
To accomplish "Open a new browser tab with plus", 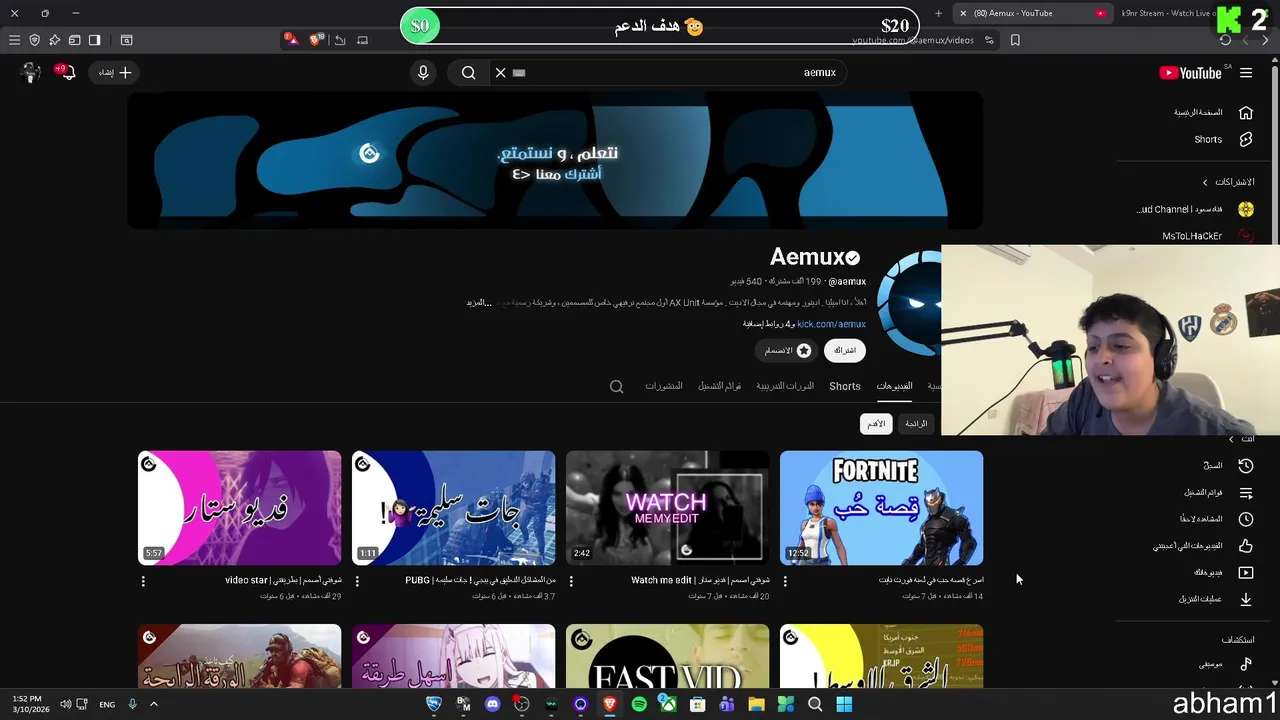I will coord(938,13).
